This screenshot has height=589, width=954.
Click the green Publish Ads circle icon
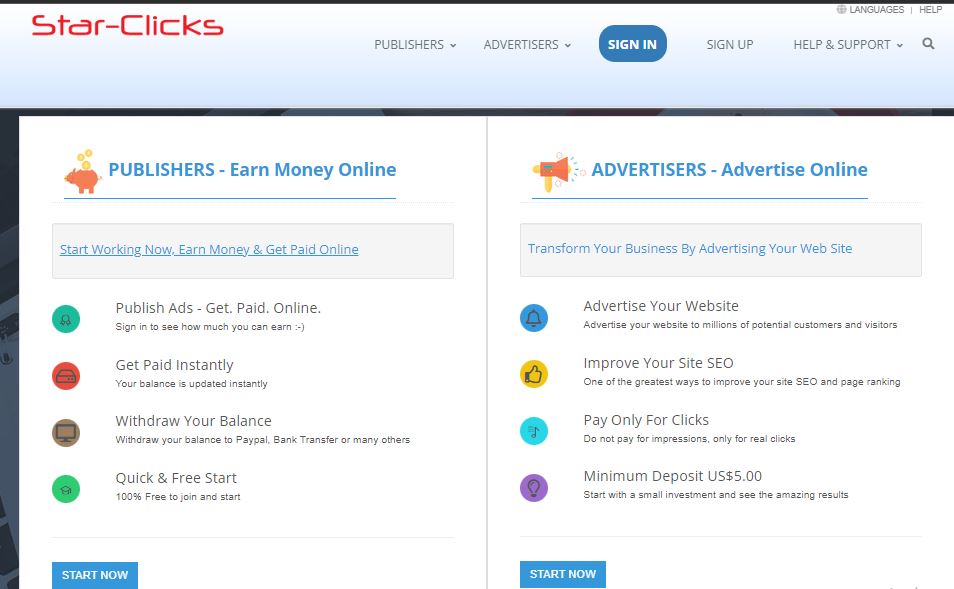[x=66, y=319]
